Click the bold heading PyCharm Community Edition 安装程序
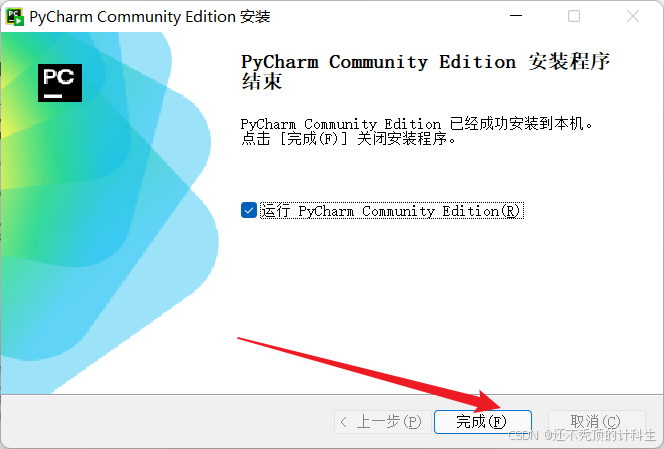This screenshot has height=449, width=664. click(x=425, y=62)
